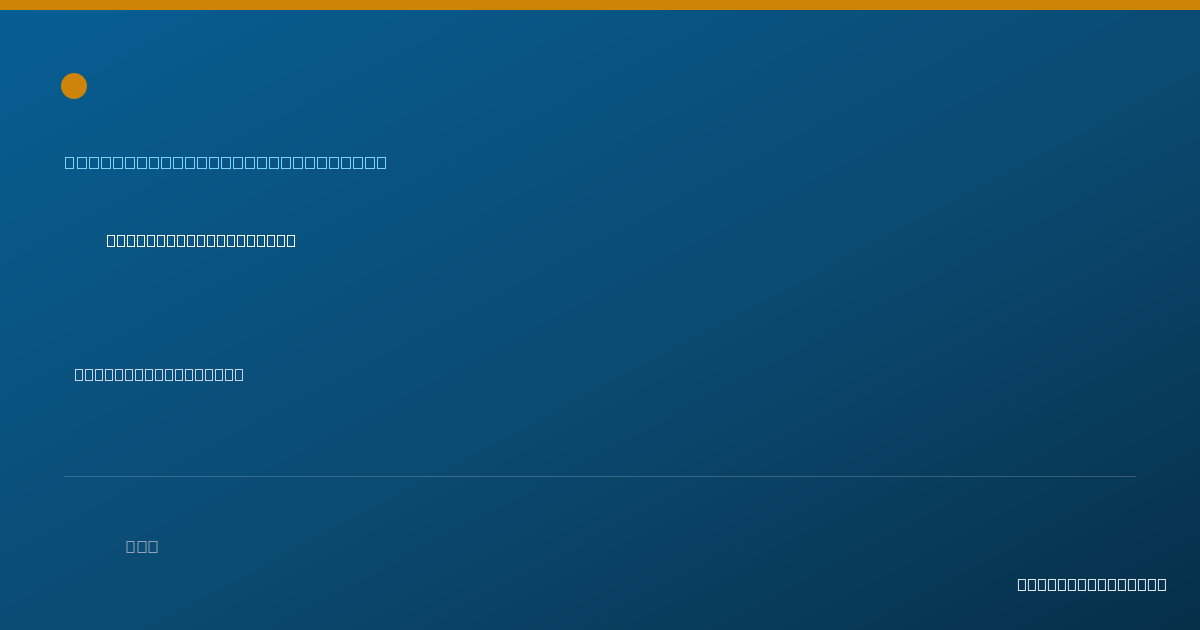
Task: Click the orange bar along the top edge
Action: click(600, 5)
